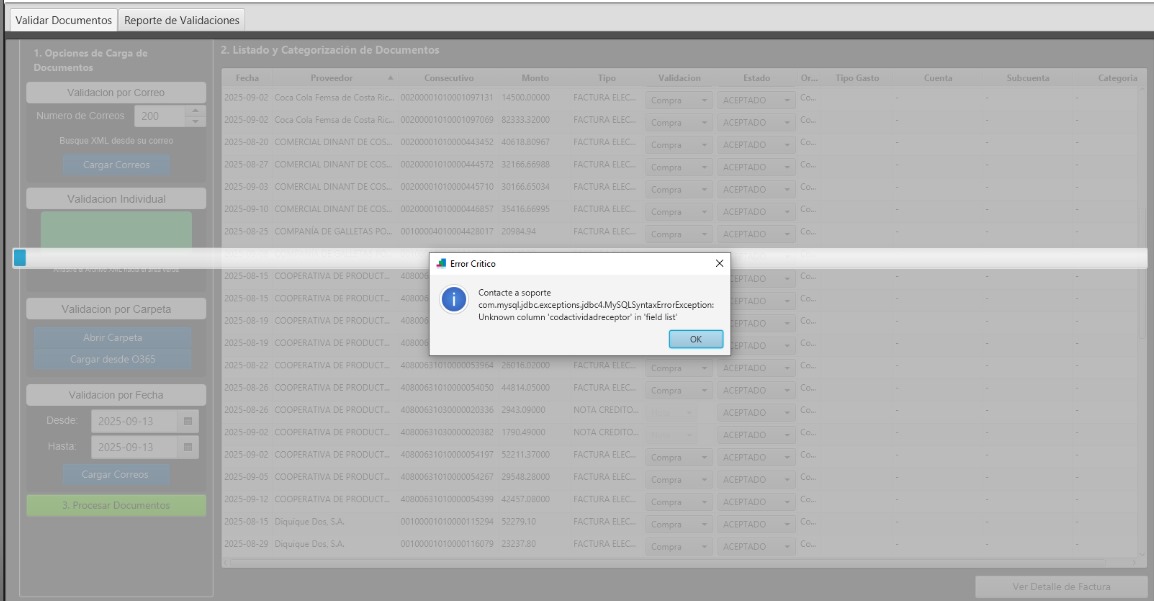Select the Validar Documentos tab
Viewport: 1154px width, 601px height.
point(63,20)
